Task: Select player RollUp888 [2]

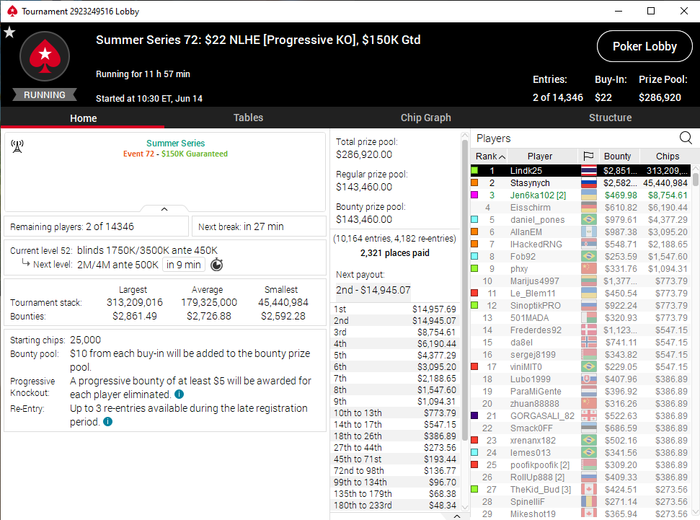Action: click(580, 477)
